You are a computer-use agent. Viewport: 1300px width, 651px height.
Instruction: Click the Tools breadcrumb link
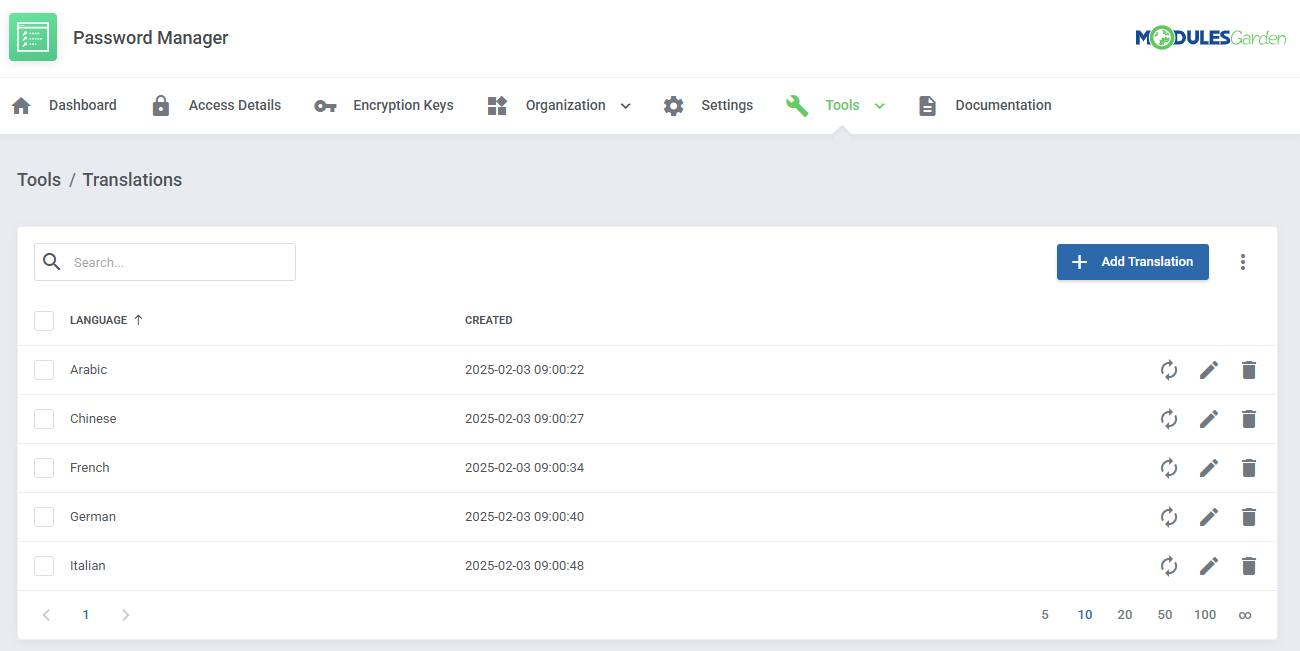[39, 180]
